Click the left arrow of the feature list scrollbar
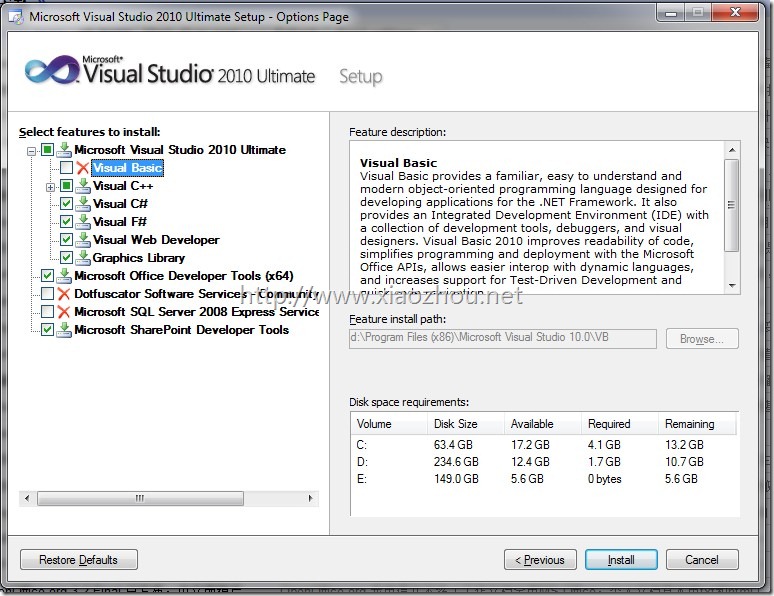 tap(27, 498)
